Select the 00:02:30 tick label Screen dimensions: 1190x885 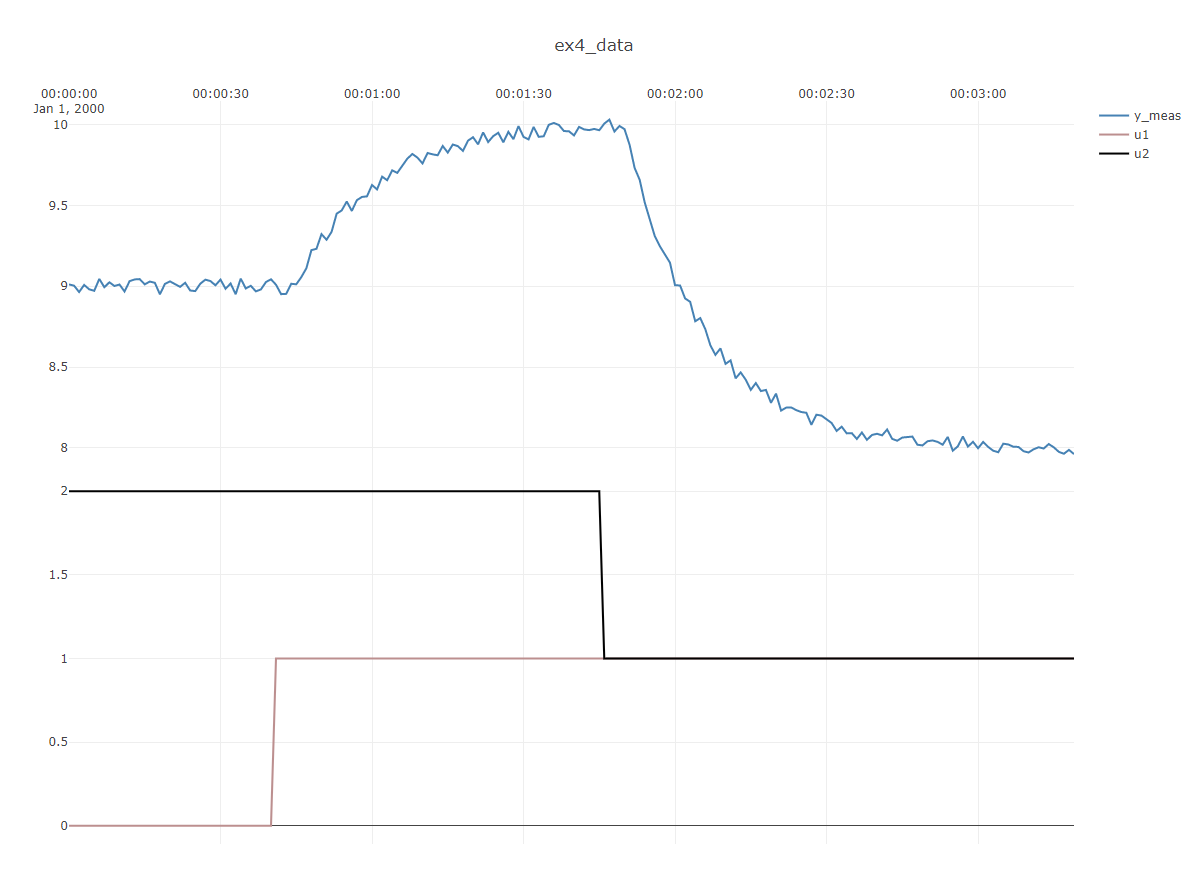tap(828, 93)
